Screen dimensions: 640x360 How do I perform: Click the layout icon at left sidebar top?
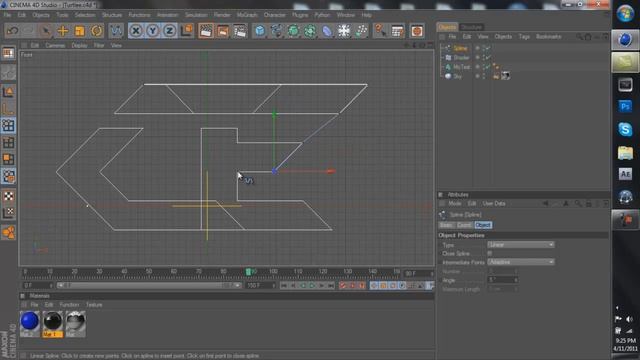pyautogui.click(x=8, y=53)
